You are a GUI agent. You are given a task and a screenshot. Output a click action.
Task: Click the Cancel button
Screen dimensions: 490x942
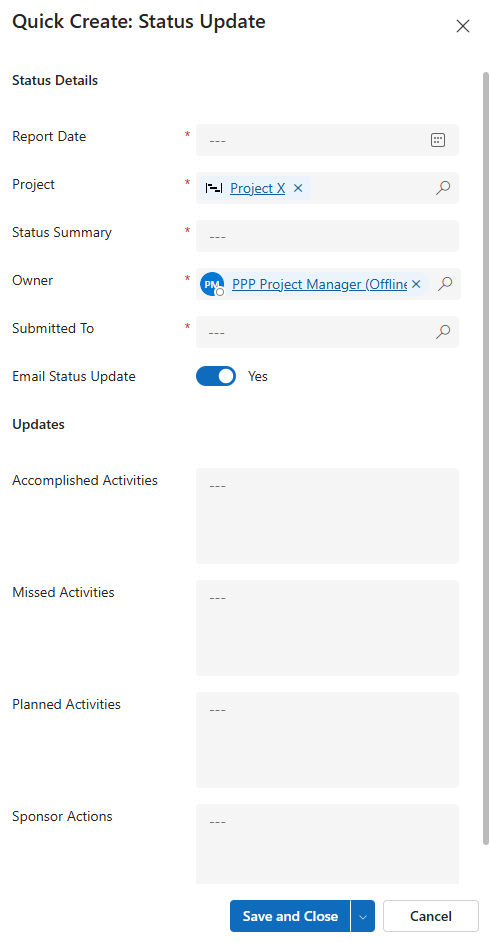[431, 916]
